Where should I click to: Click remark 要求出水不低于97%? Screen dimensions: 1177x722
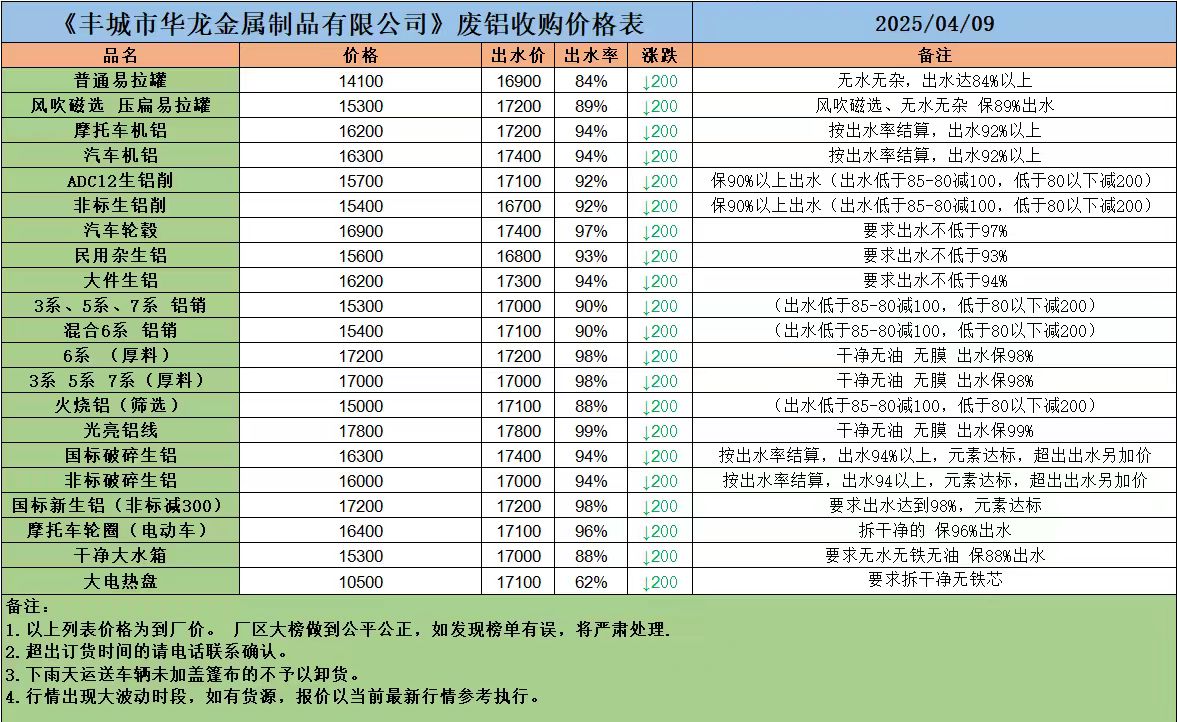935,230
